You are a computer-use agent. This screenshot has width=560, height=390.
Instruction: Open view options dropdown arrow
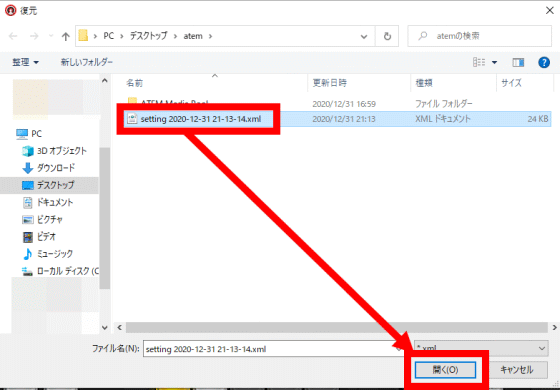(494, 62)
